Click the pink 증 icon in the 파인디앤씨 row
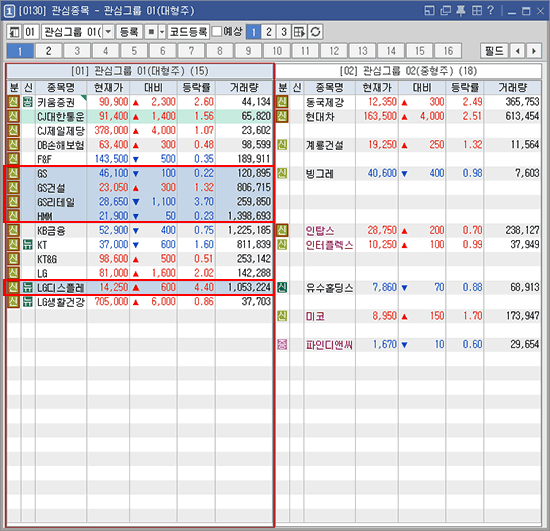 click(282, 344)
